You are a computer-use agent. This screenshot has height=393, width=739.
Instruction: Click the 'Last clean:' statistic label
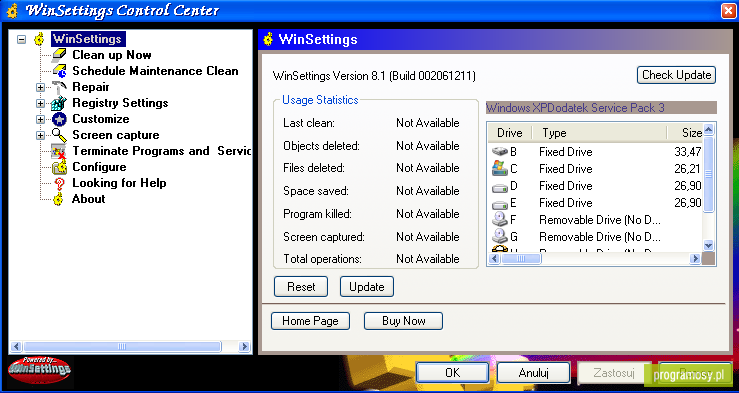309,123
